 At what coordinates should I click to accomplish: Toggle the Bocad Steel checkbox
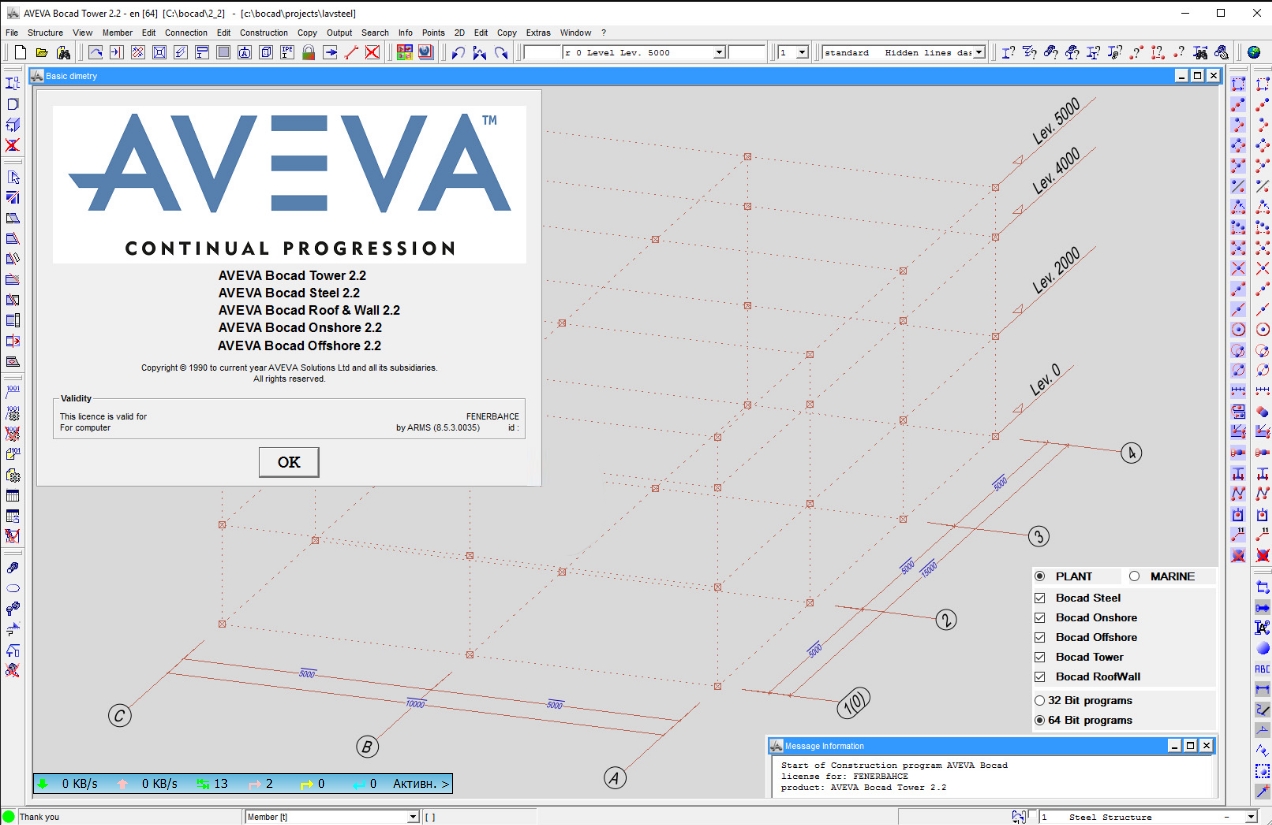pos(1040,598)
